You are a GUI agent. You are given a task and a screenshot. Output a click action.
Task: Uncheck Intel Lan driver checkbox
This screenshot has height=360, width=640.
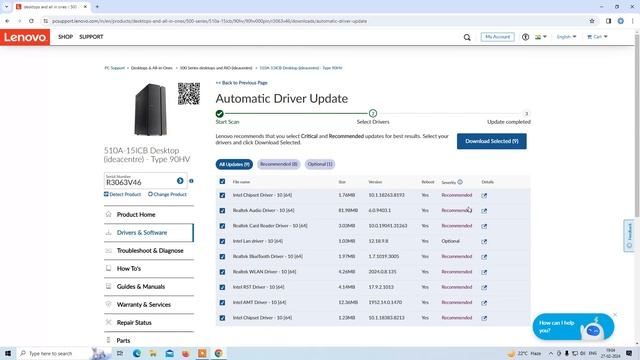[x=222, y=241]
